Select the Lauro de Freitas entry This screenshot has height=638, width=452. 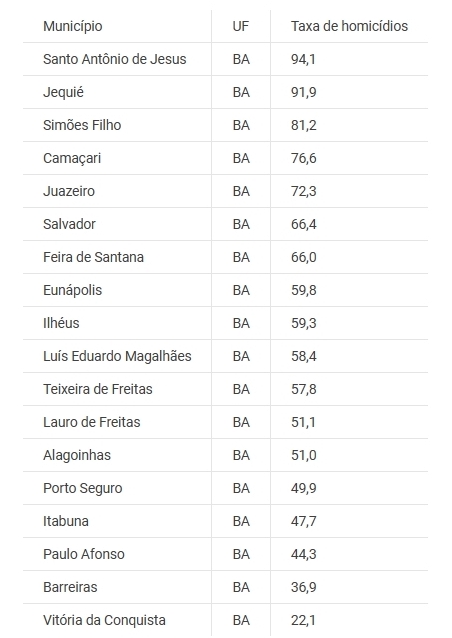point(92,422)
